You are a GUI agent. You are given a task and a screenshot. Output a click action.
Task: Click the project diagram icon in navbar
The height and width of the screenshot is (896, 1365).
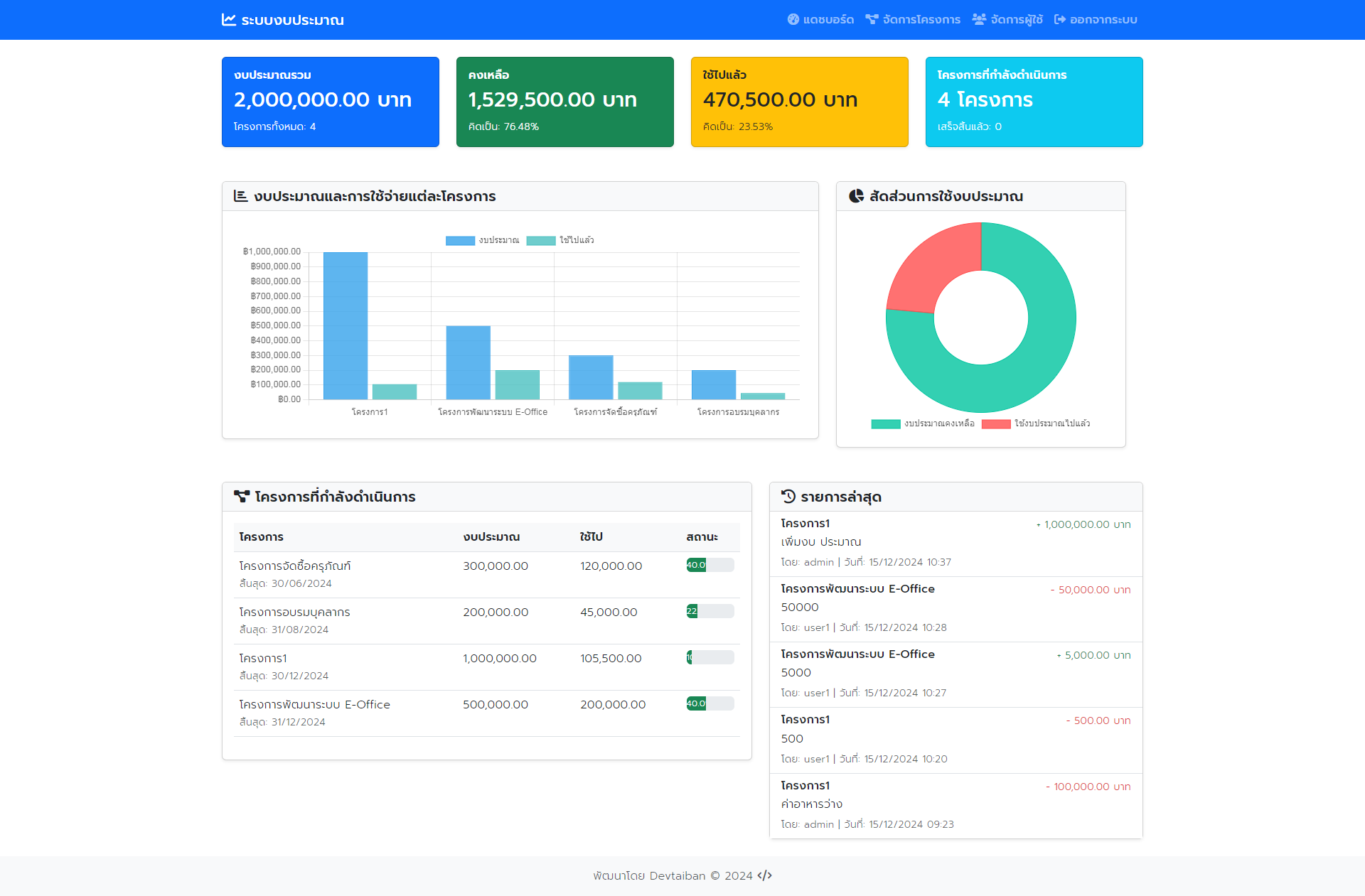pos(872,20)
